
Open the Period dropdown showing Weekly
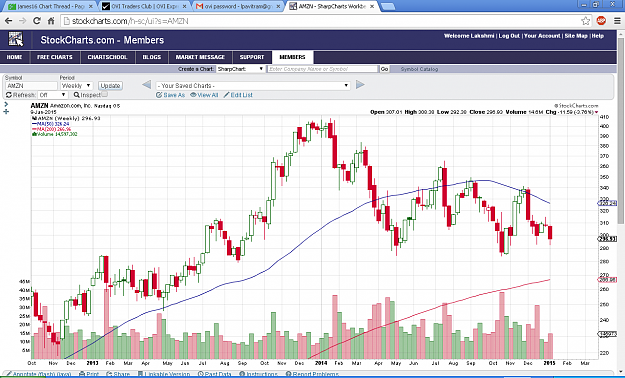tap(76, 85)
